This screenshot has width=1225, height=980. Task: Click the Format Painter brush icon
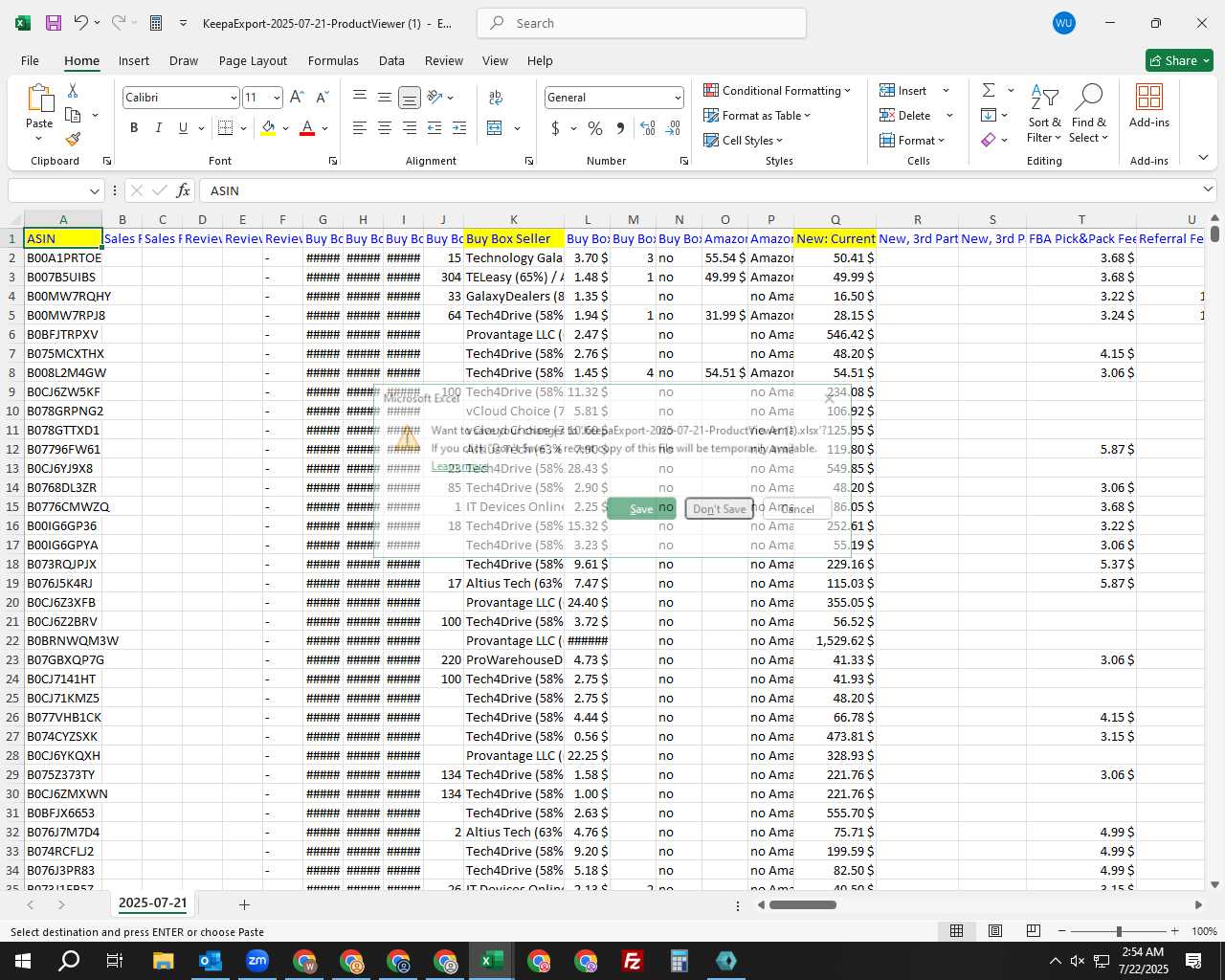point(73,139)
